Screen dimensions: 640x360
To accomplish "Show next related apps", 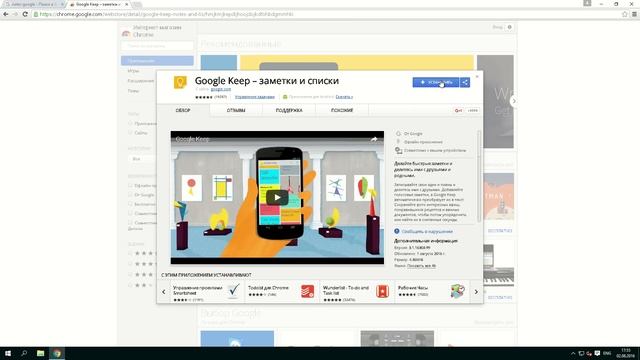I will coord(476,292).
